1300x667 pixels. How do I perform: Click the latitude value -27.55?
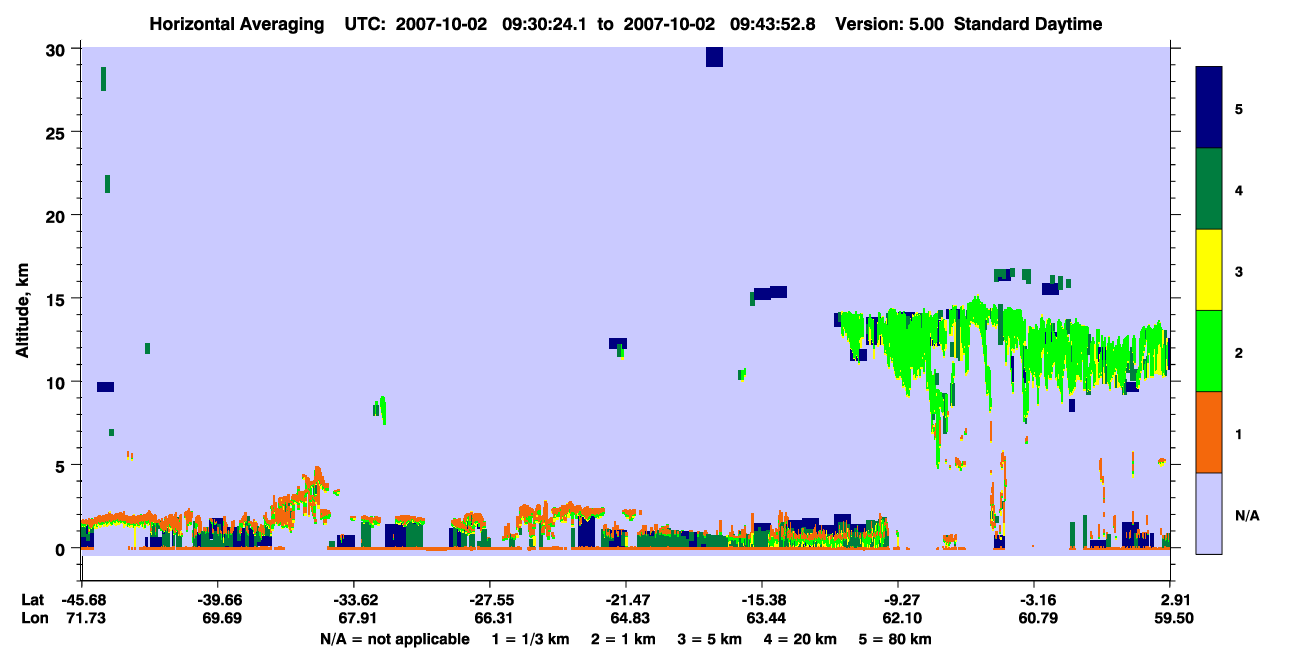[490, 600]
